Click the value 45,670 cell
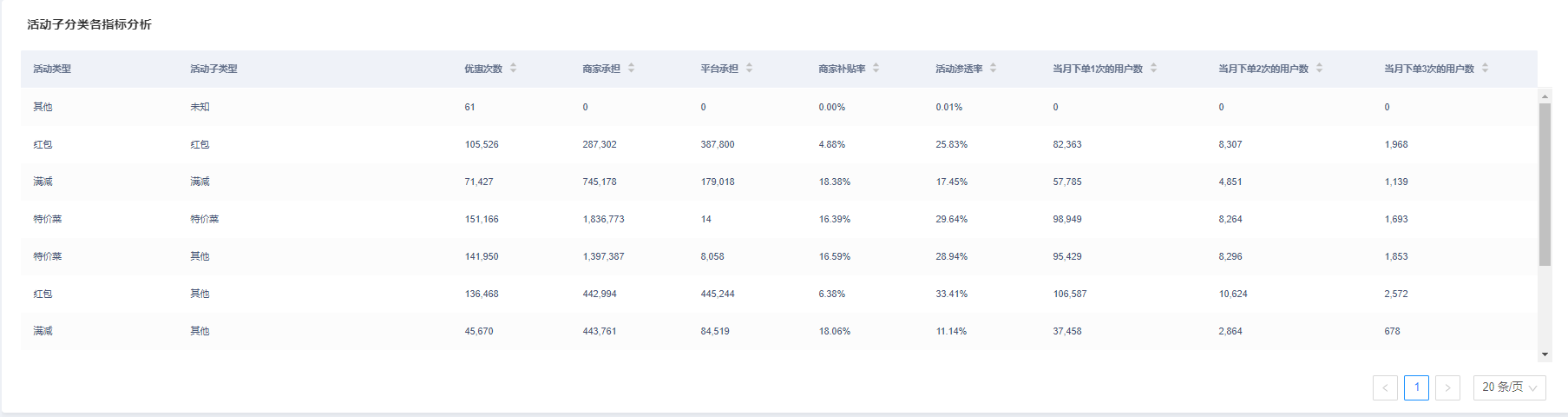Screen dimensions: 1568x417 pyautogui.click(x=479, y=331)
